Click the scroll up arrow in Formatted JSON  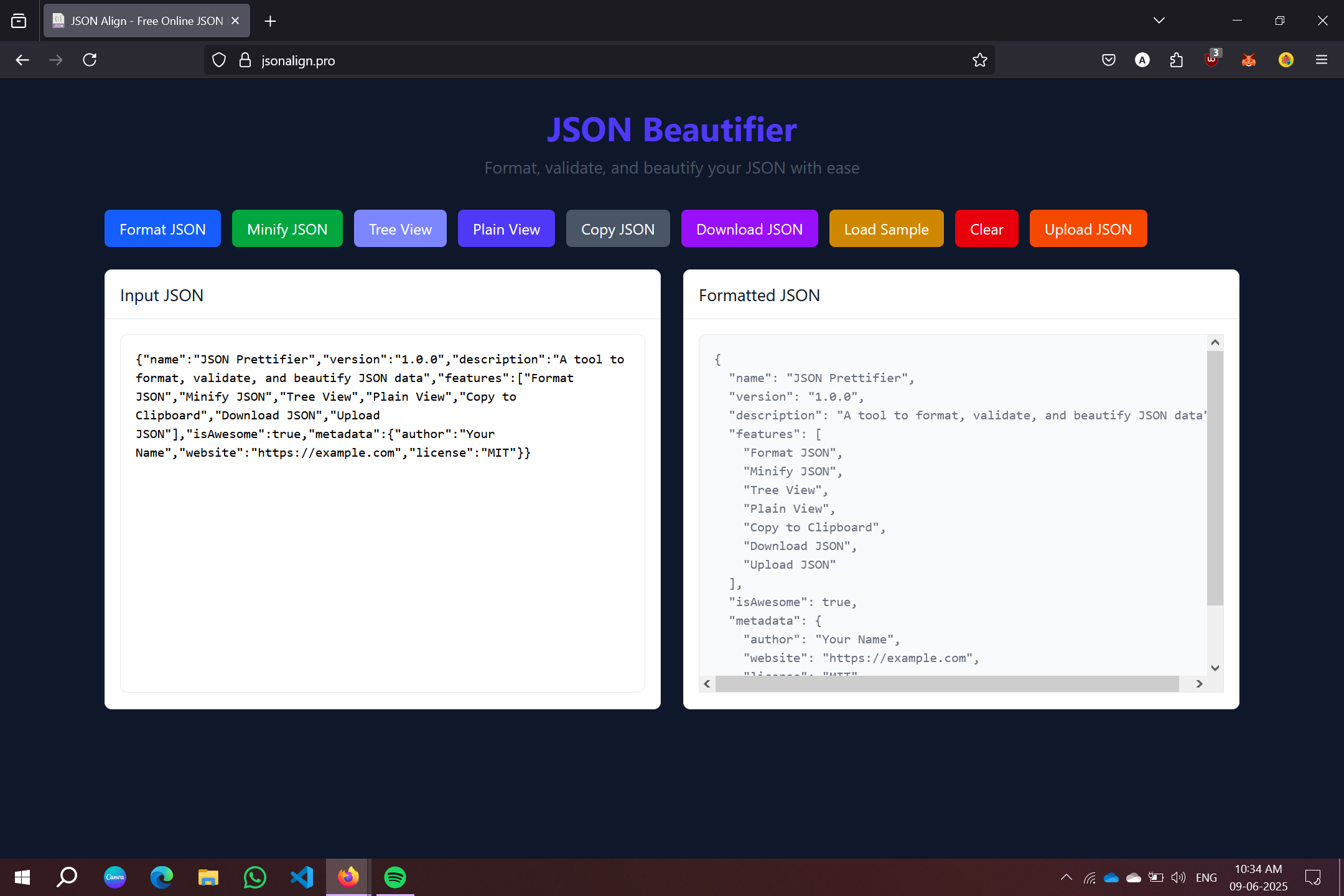coord(1215,343)
